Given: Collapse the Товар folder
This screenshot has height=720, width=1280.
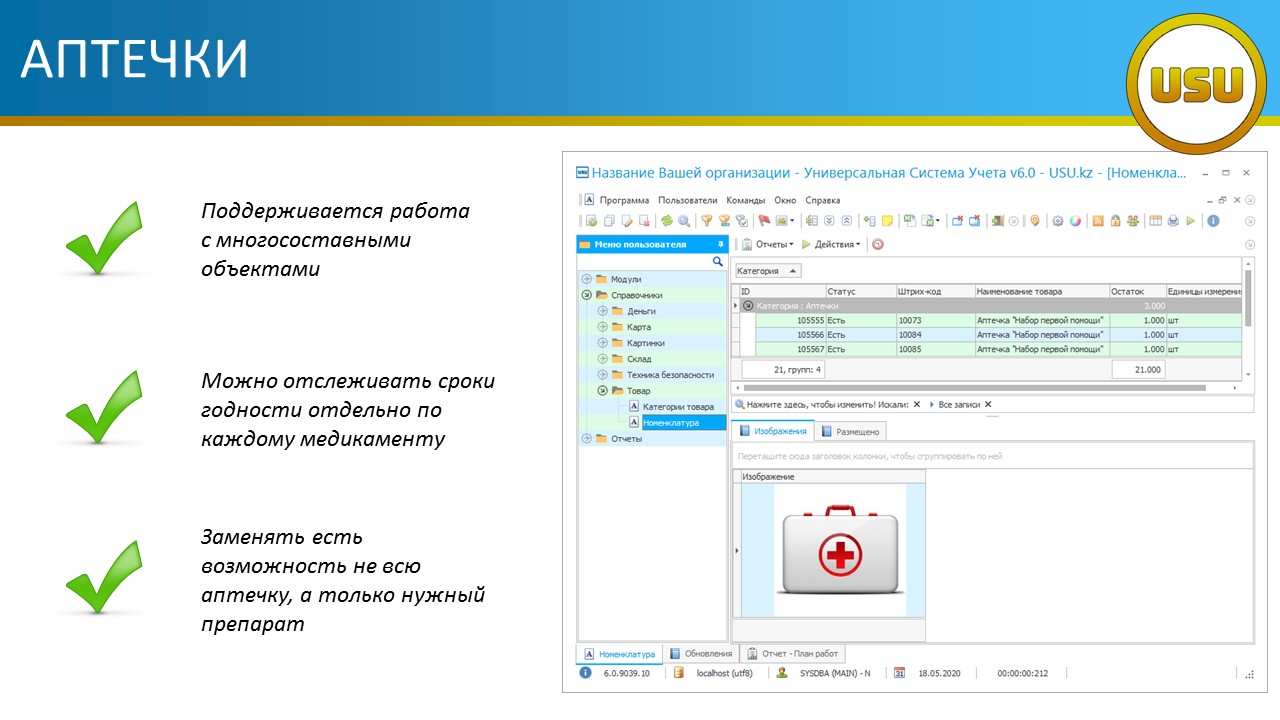Looking at the screenshot, I should (x=602, y=391).
